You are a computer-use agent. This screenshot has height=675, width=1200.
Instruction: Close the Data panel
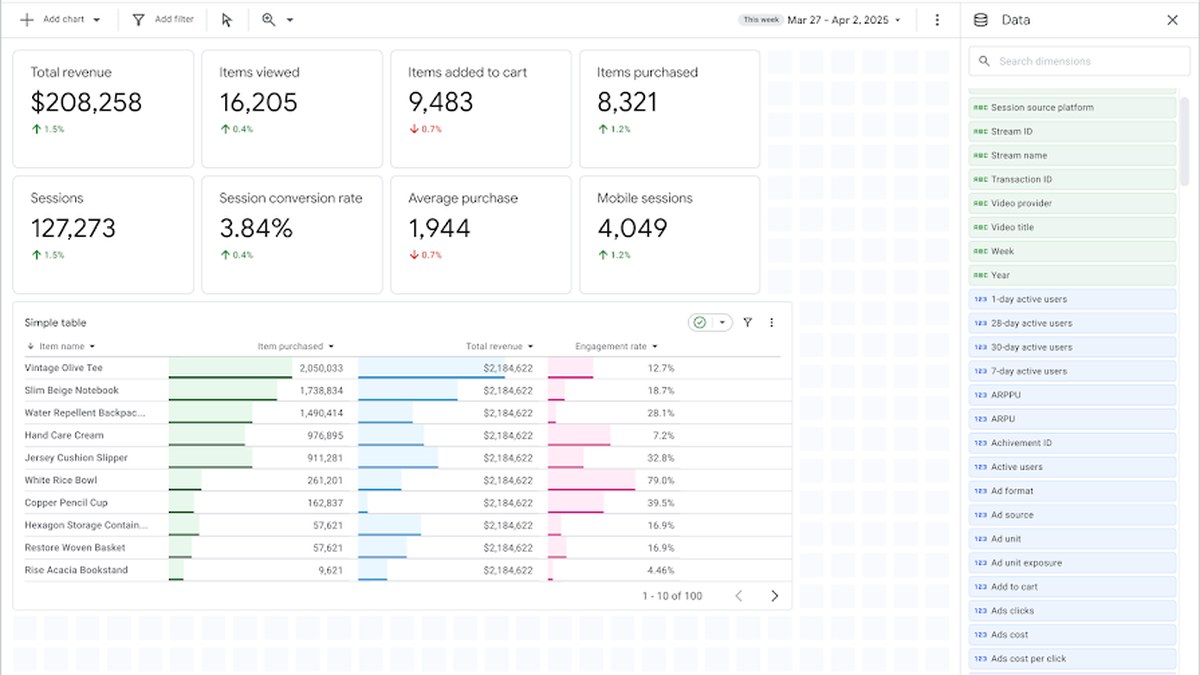click(x=1173, y=20)
